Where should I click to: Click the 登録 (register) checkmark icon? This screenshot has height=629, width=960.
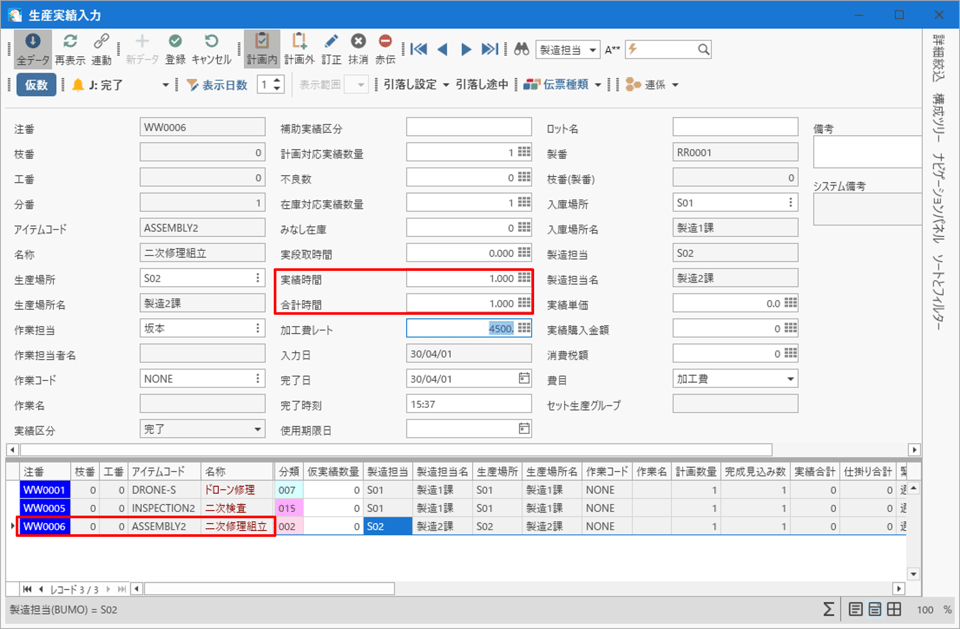(x=175, y=48)
